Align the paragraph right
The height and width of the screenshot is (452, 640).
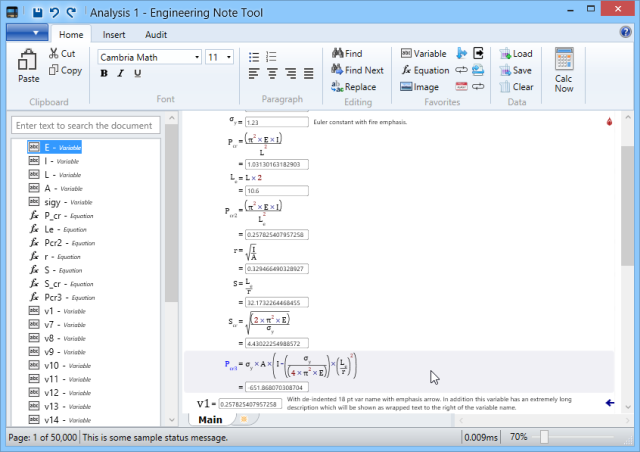291,73
